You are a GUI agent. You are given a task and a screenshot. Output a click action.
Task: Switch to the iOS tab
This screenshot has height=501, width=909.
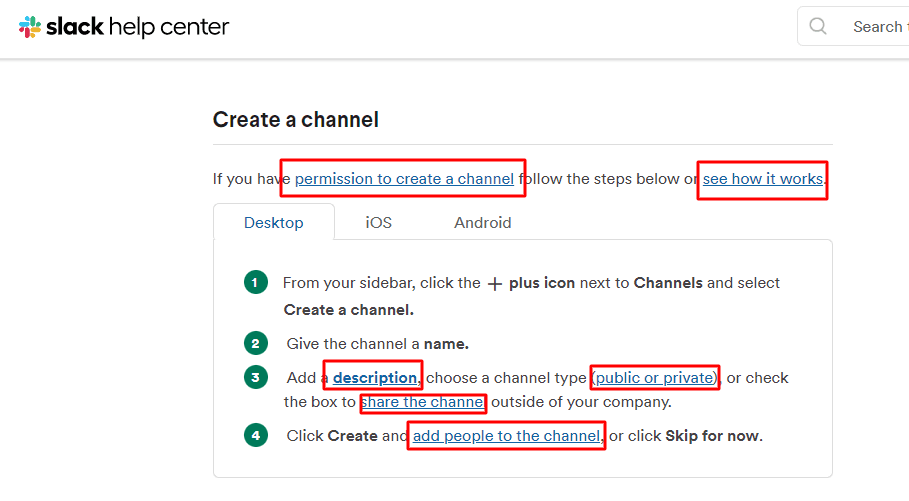[378, 223]
